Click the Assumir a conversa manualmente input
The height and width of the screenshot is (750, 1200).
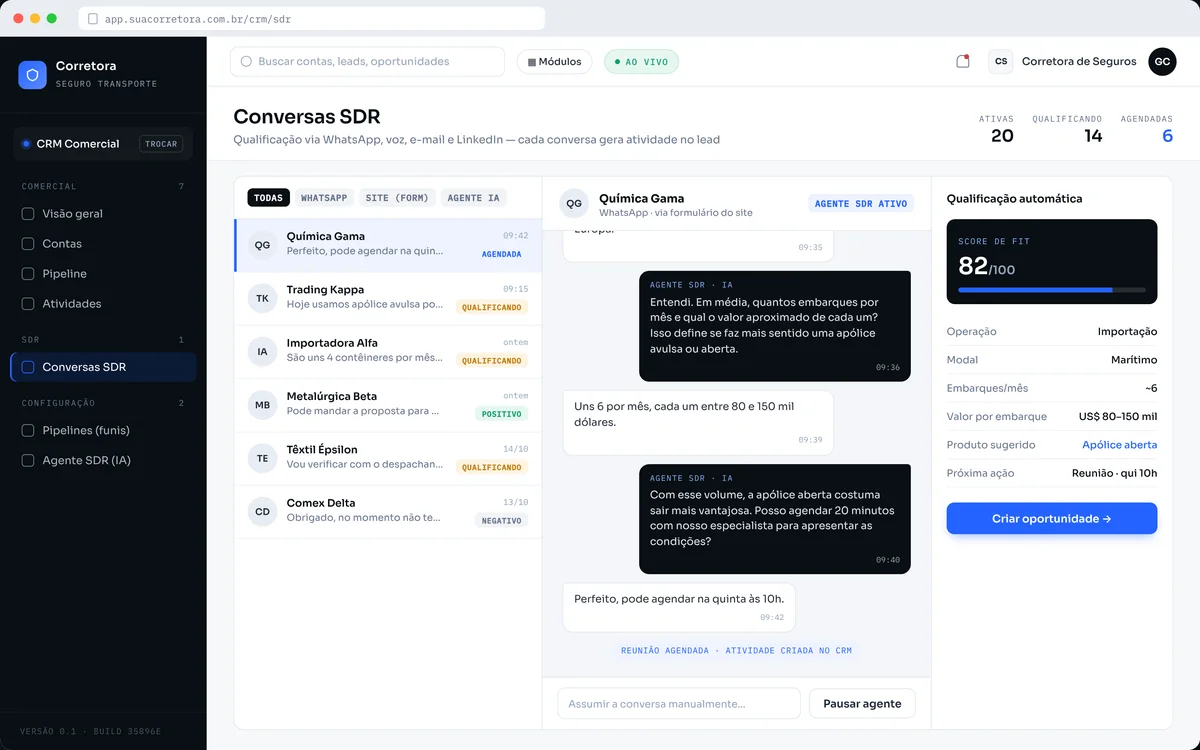tap(679, 704)
